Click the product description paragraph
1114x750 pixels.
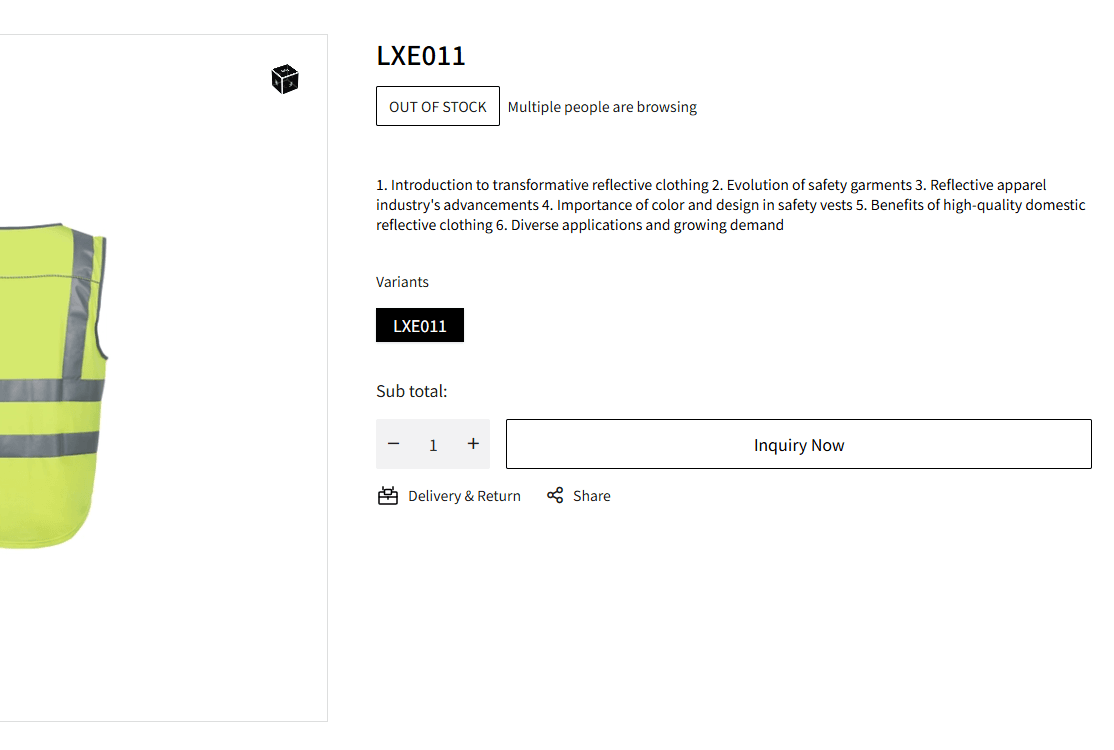point(730,205)
